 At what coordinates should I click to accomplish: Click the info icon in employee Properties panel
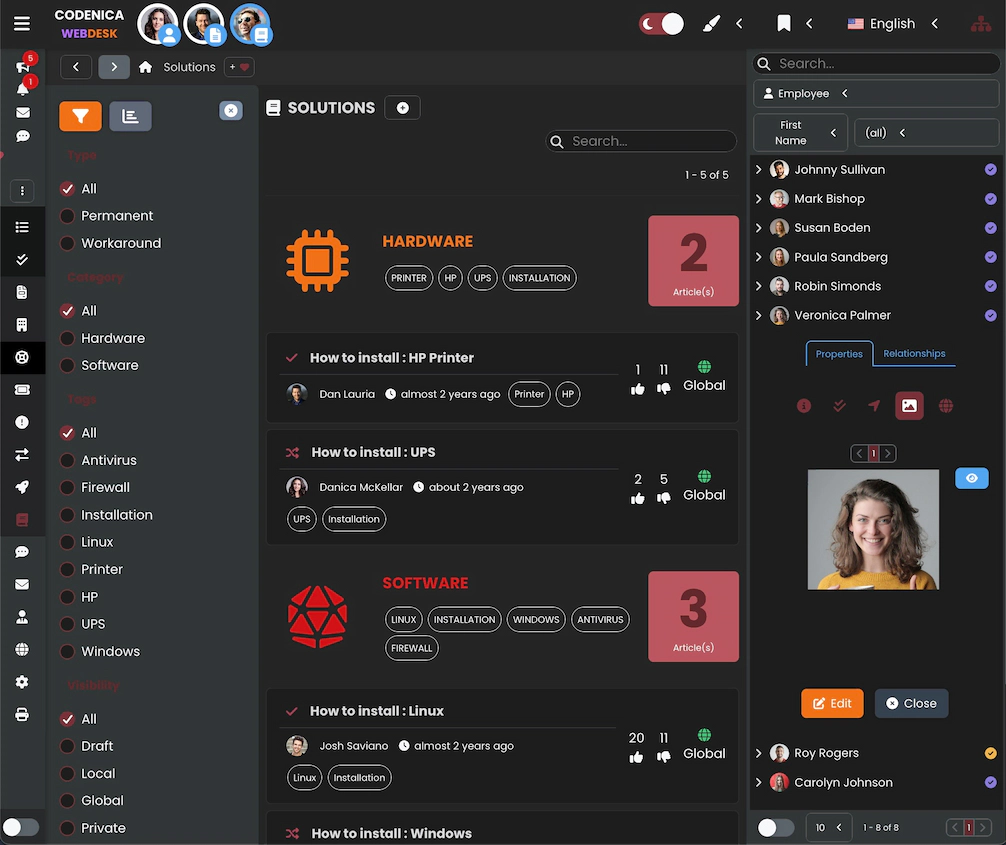804,406
